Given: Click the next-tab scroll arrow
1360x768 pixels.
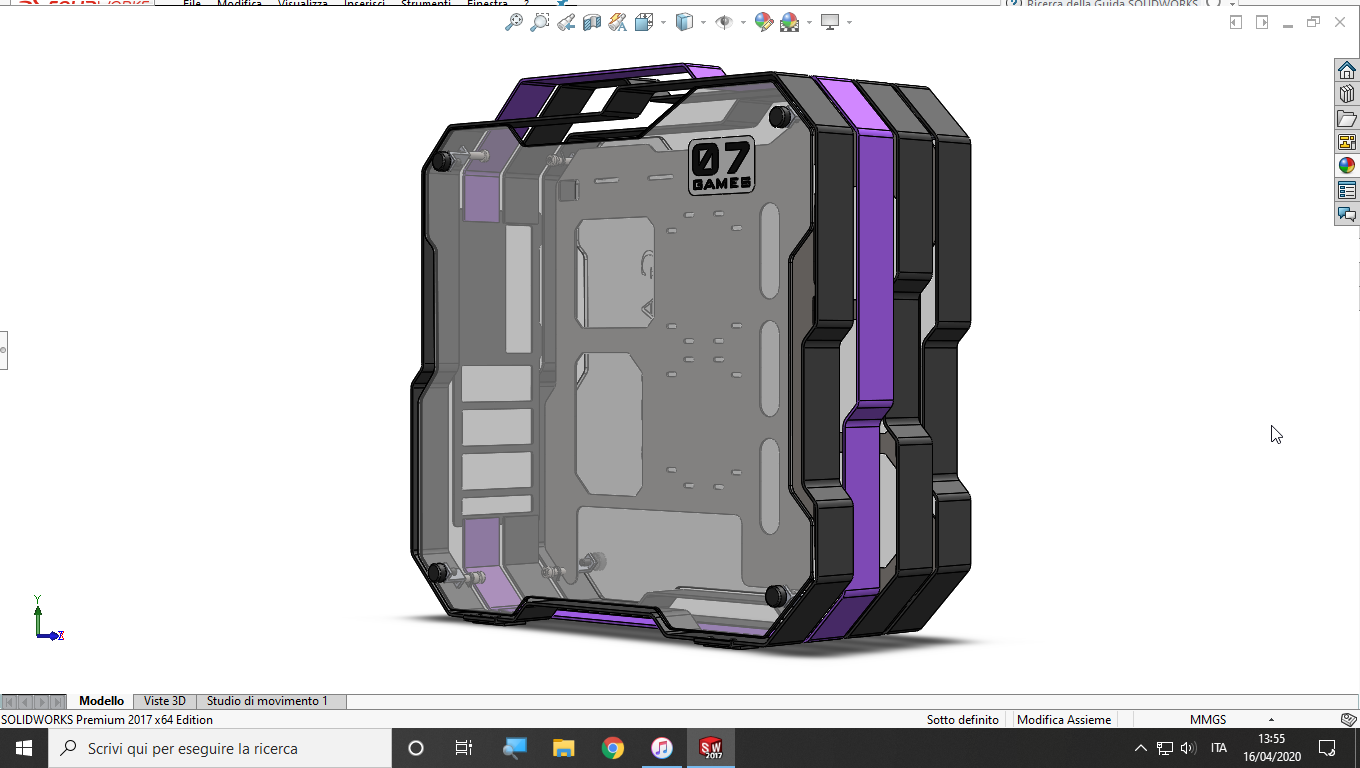Looking at the screenshot, I should click(x=42, y=702).
